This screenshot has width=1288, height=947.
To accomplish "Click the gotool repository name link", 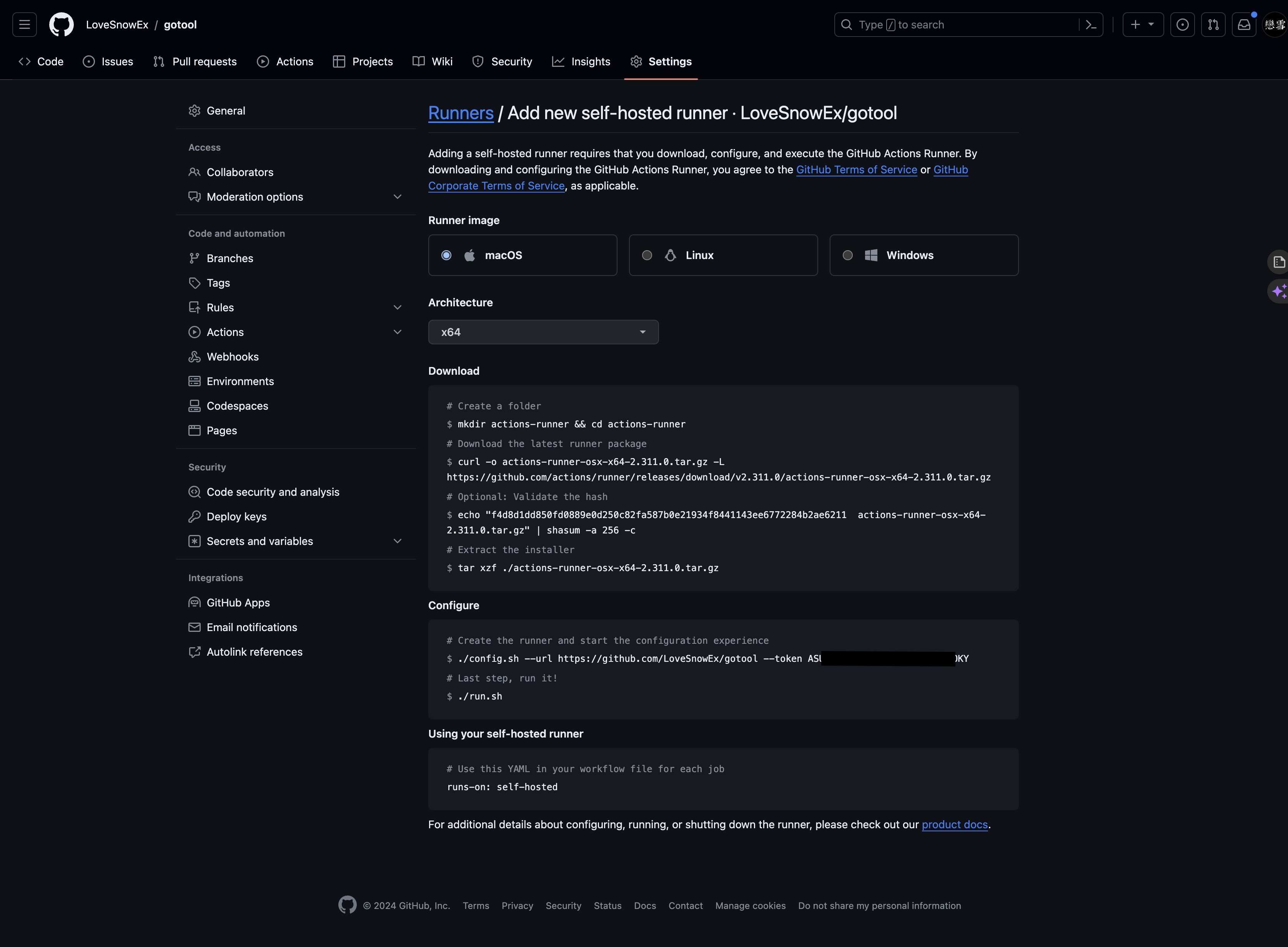I will pyautogui.click(x=180, y=25).
